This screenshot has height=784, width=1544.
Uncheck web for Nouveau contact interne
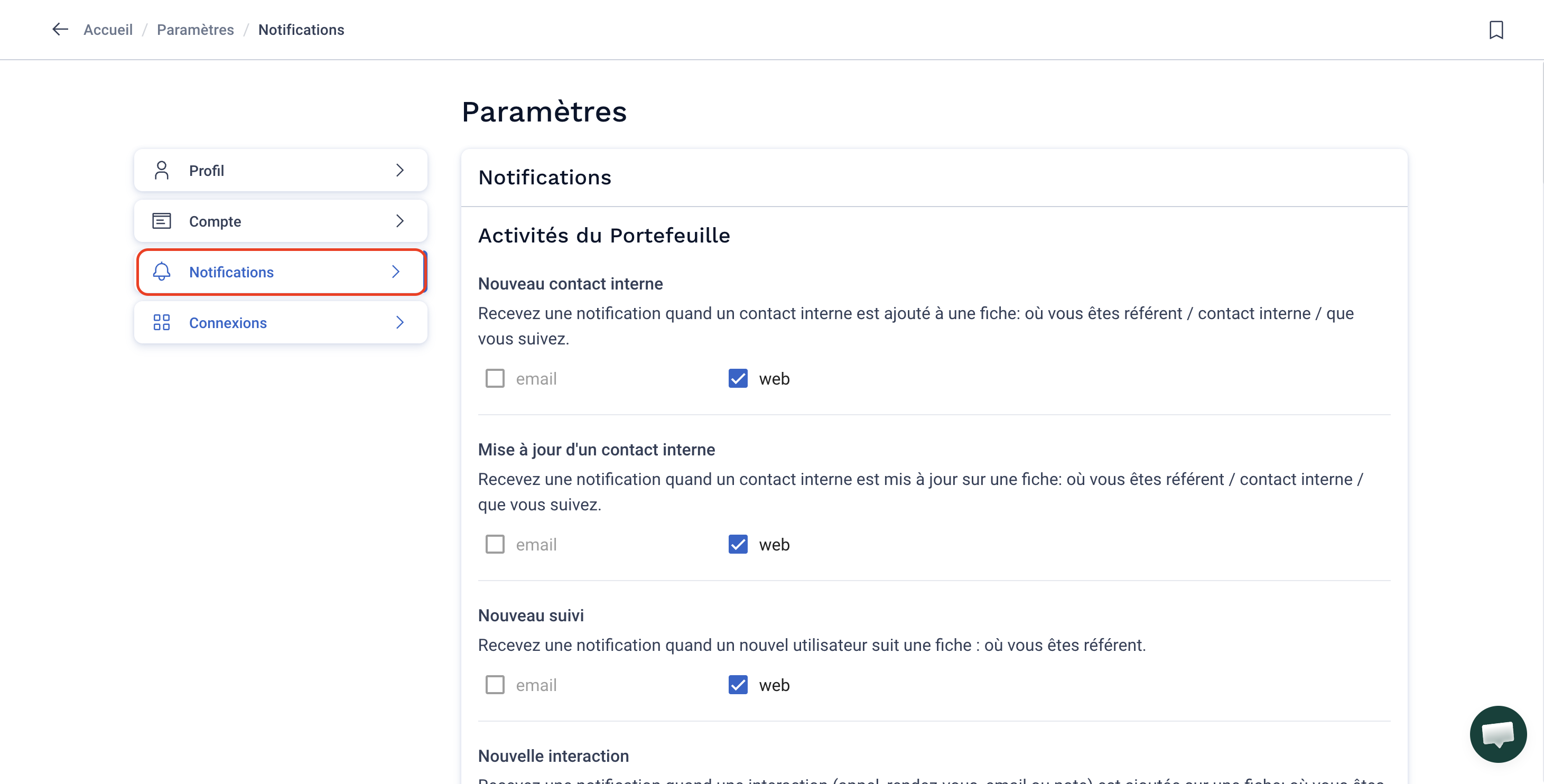pos(738,378)
